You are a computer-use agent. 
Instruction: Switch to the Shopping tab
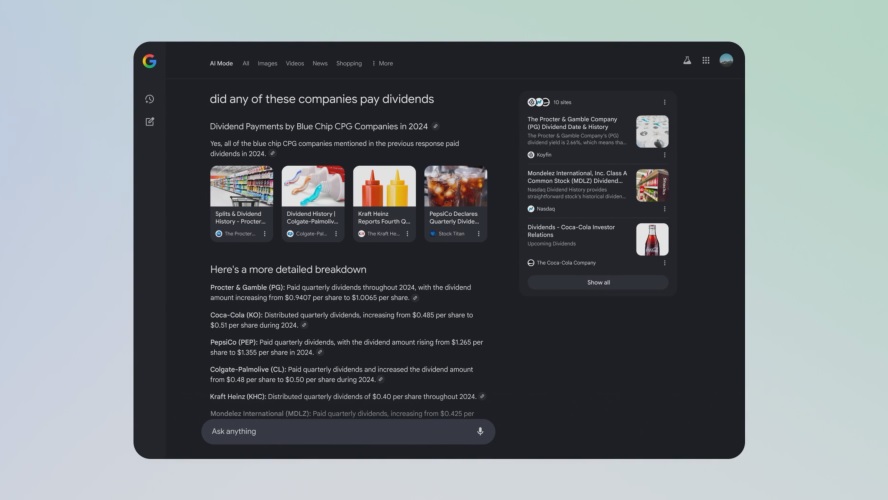[349, 63]
